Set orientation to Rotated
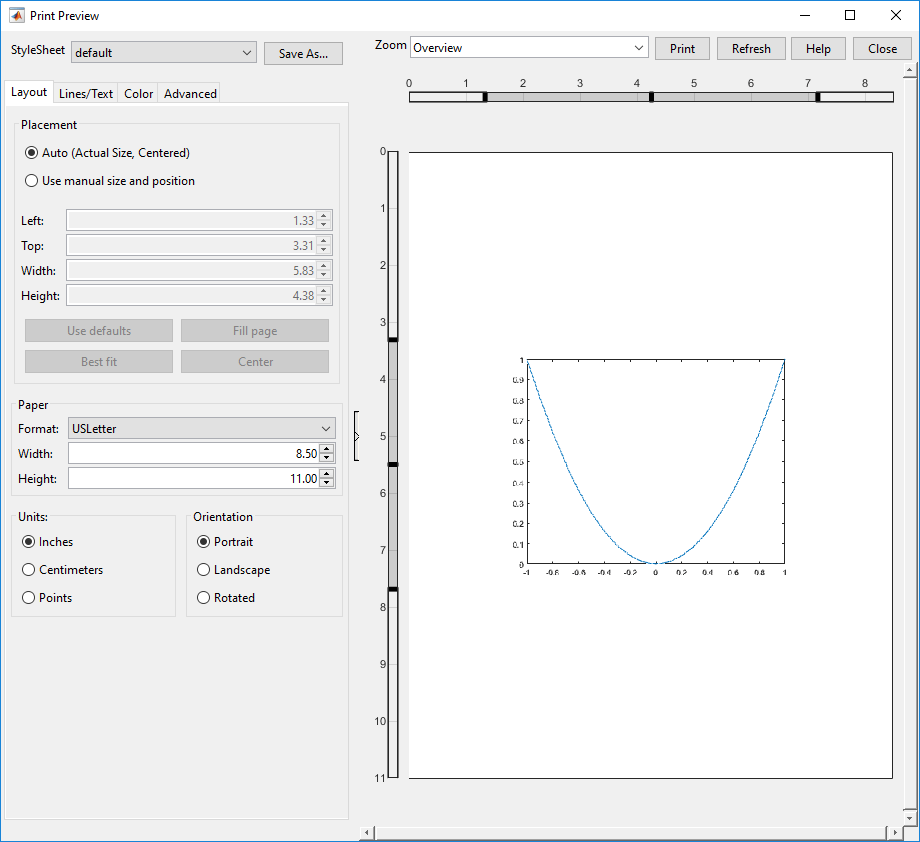 point(226,598)
